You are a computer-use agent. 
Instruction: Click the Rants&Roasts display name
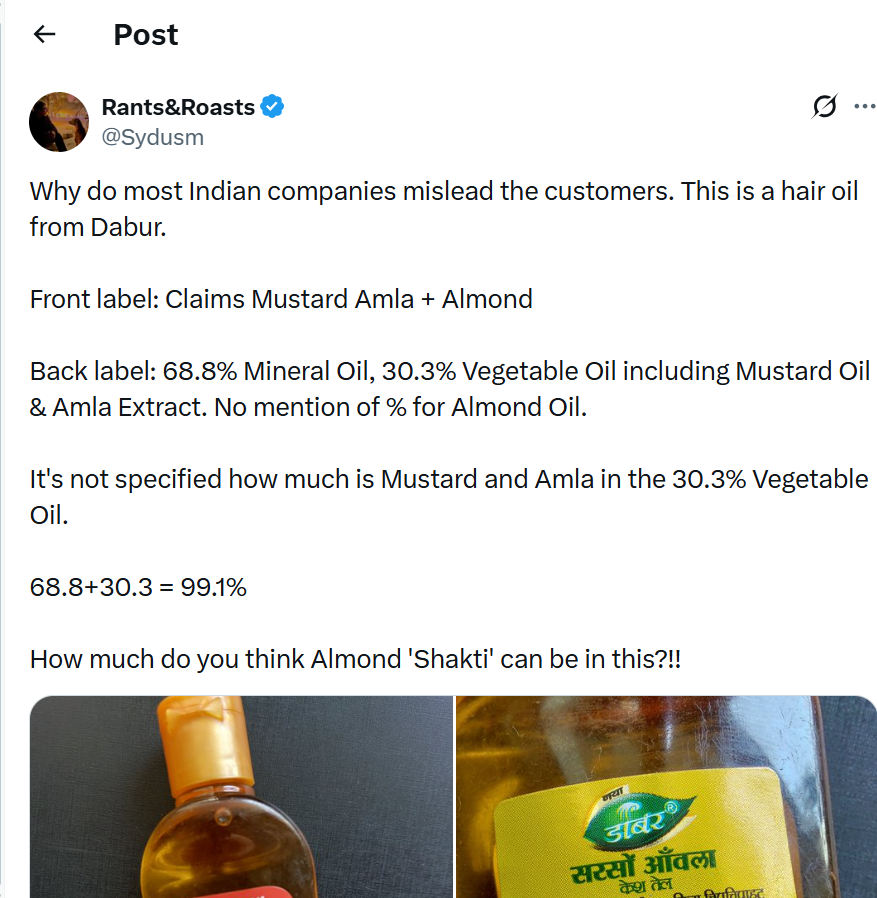pyautogui.click(x=178, y=106)
